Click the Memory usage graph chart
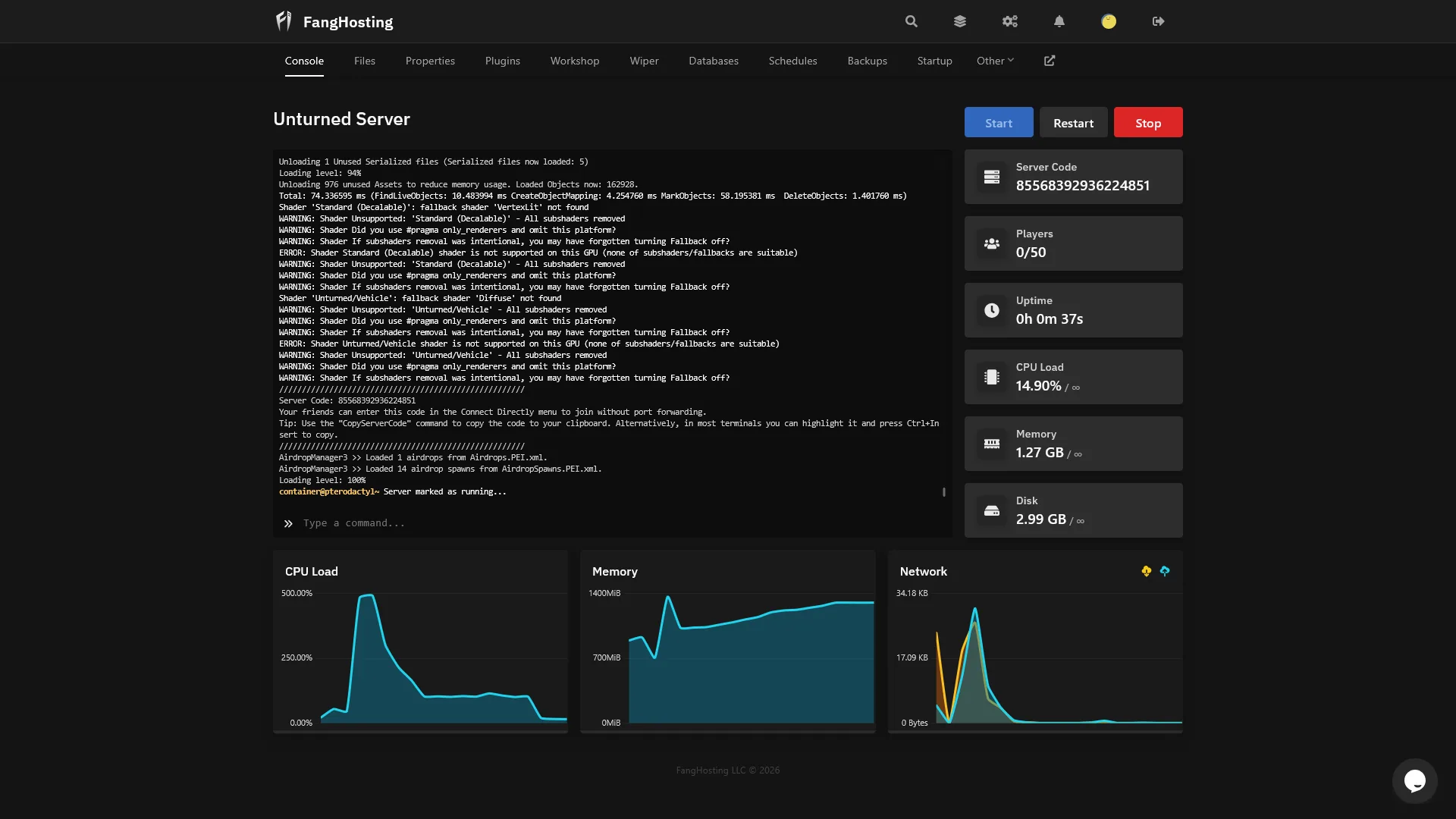This screenshot has height=819, width=1456. click(x=751, y=658)
